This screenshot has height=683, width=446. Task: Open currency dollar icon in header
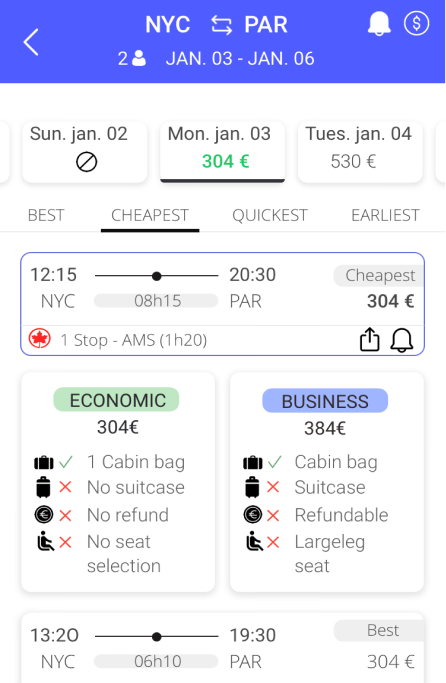pyautogui.click(x=416, y=23)
